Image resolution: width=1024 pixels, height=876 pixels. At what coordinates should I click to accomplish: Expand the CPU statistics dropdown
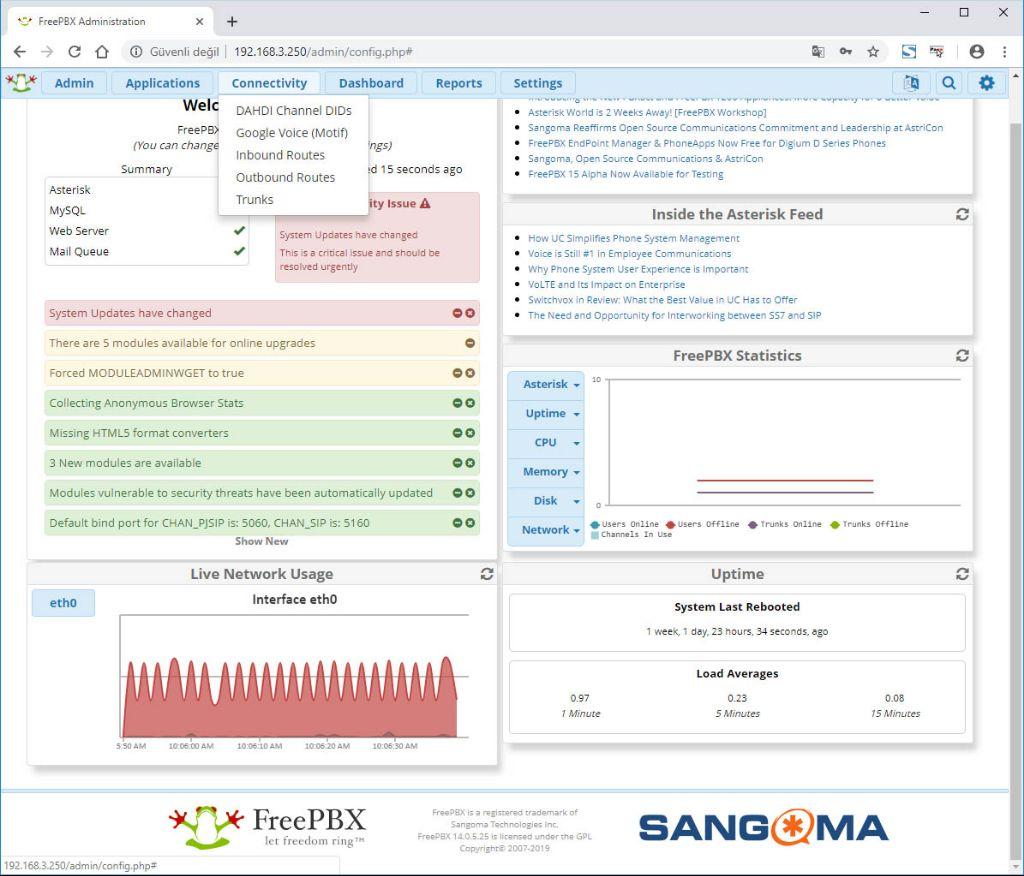pos(545,442)
